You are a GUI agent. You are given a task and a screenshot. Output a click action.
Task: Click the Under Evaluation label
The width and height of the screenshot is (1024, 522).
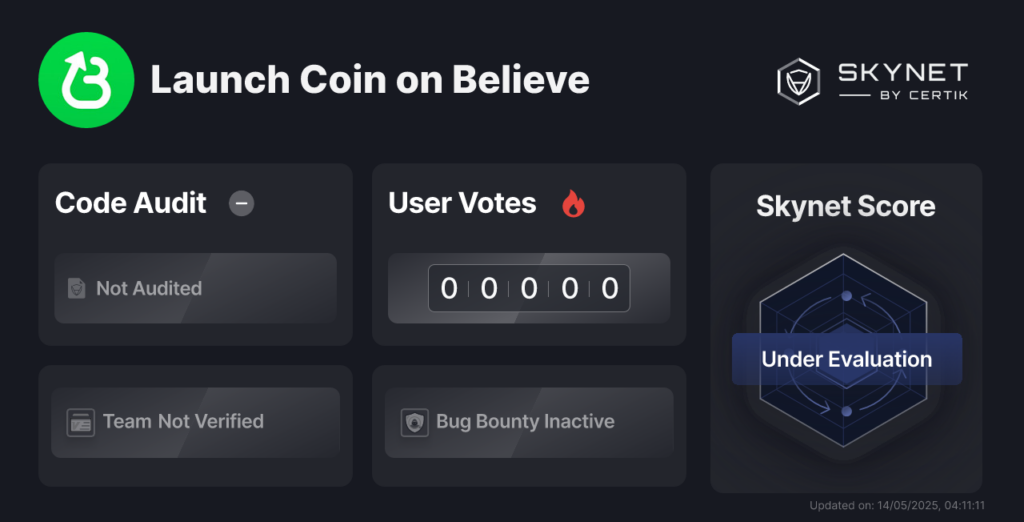[846, 359]
